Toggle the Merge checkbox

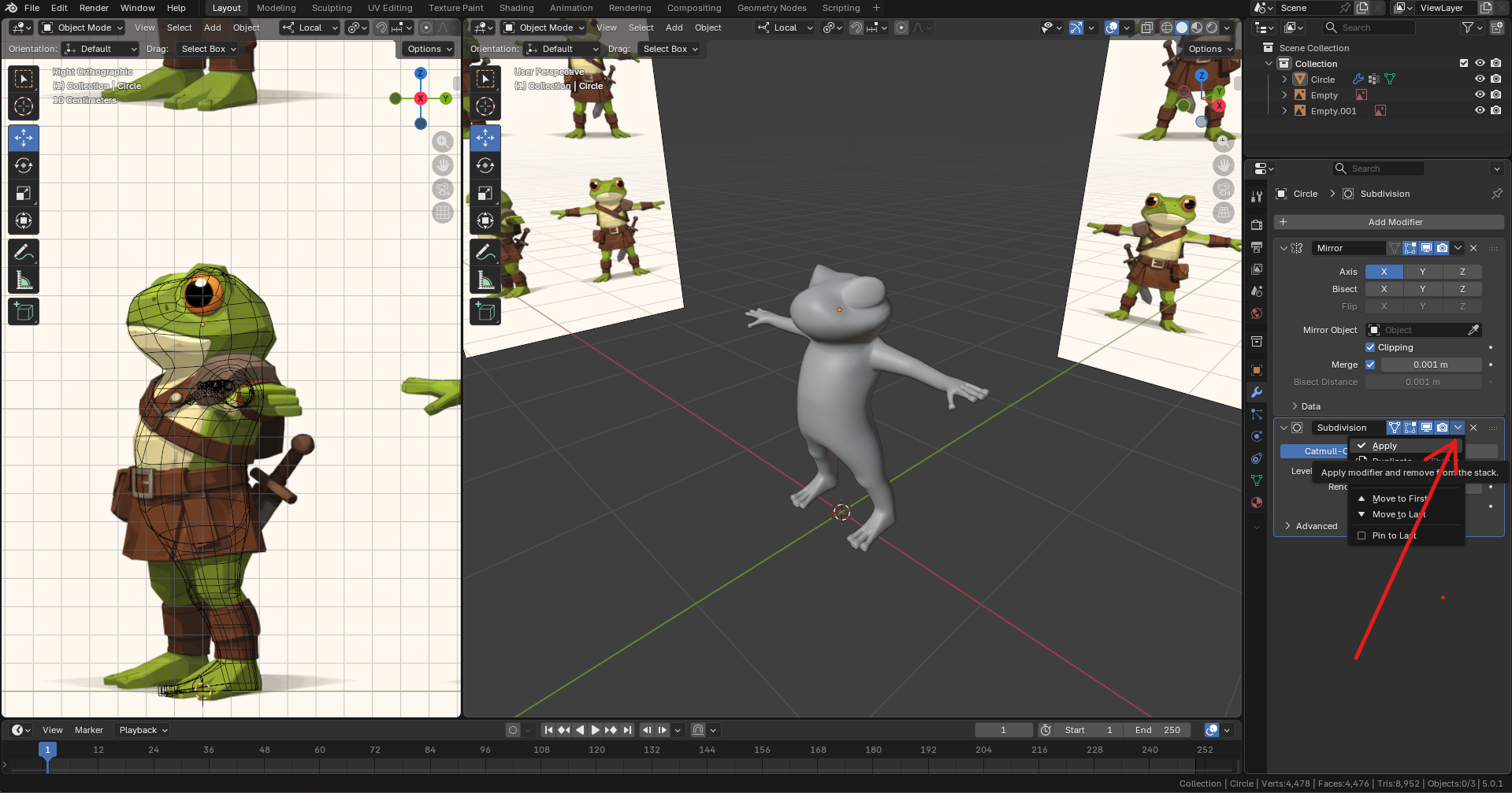[x=1370, y=365]
